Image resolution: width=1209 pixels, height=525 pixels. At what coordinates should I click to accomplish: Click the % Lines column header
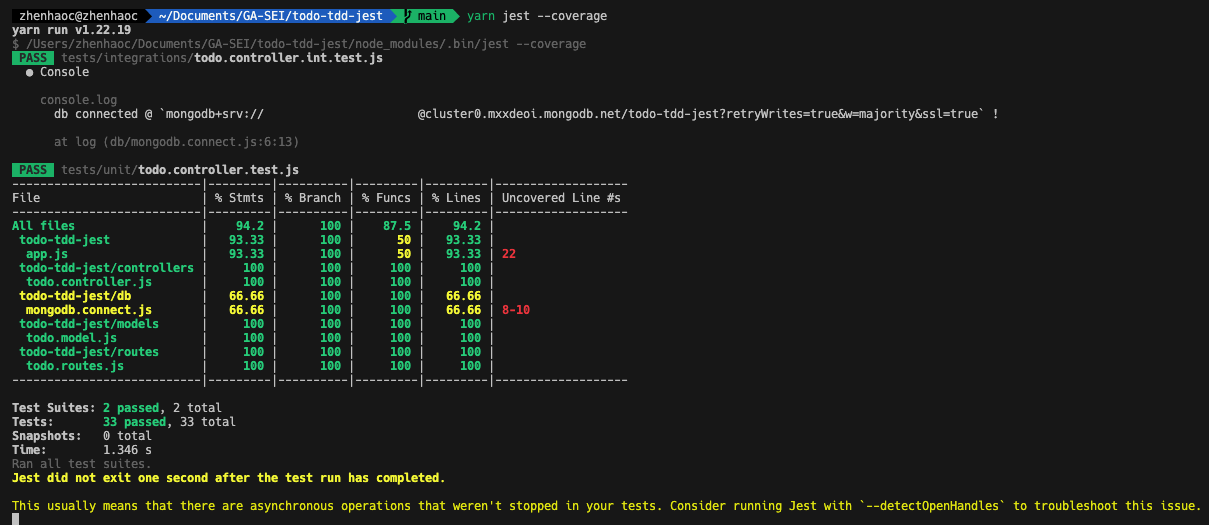(x=457, y=198)
